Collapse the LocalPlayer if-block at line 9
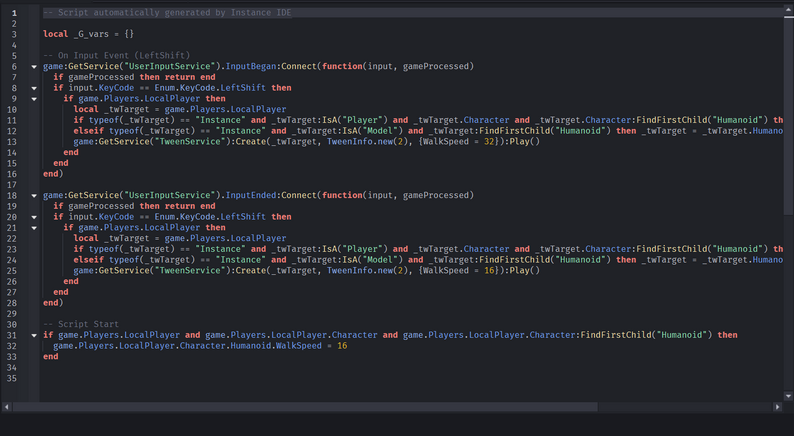The image size is (794, 436). tap(34, 99)
